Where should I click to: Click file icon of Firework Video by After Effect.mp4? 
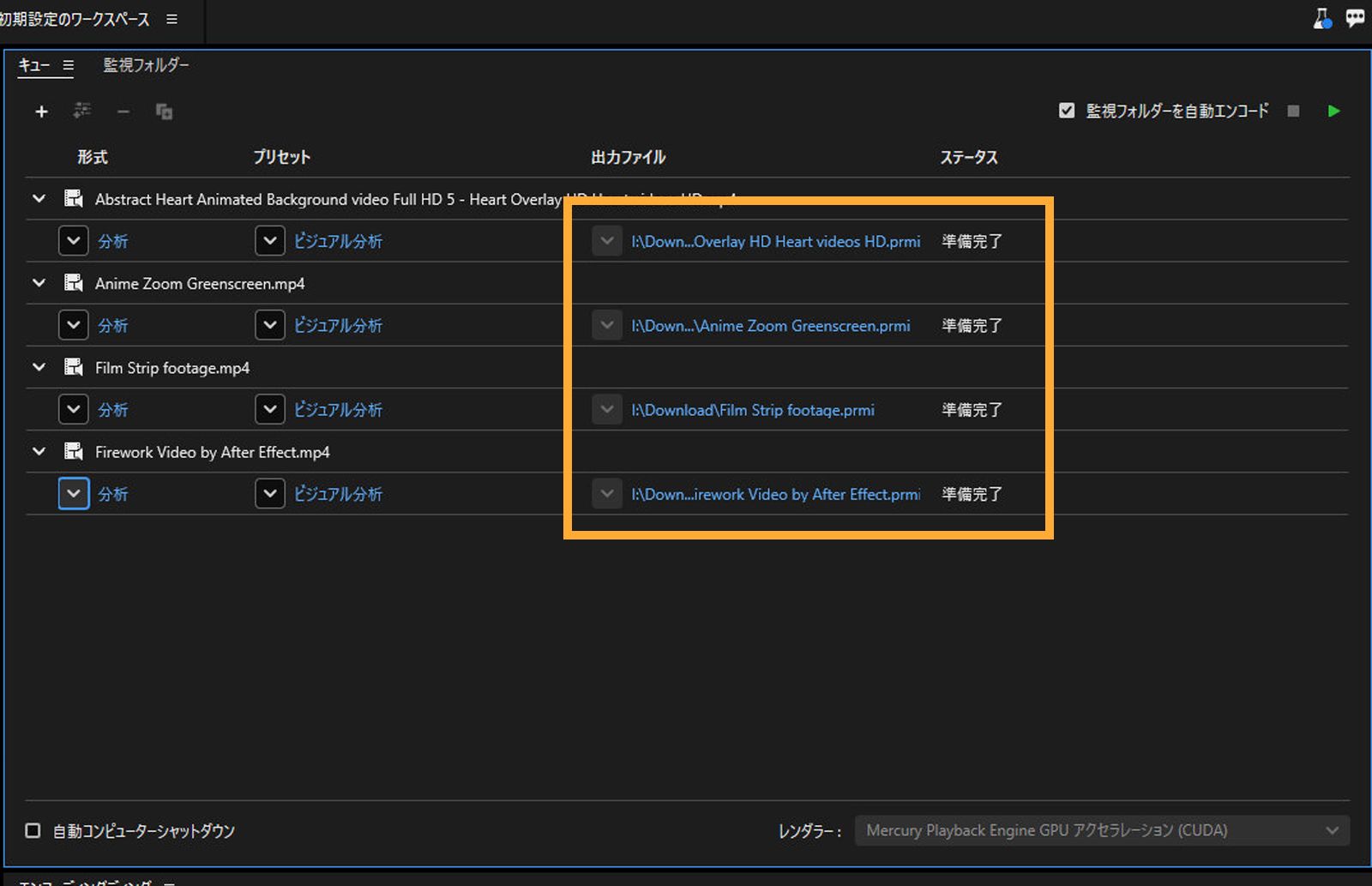point(74,452)
